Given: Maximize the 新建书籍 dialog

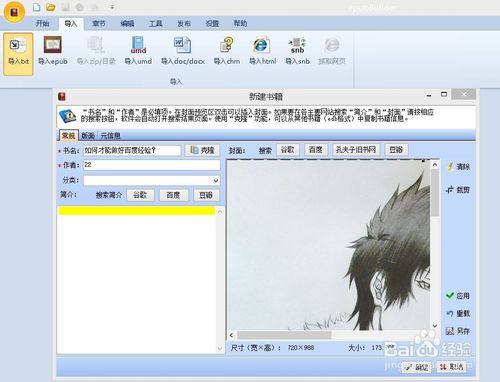Looking at the screenshot, I should (x=444, y=95).
